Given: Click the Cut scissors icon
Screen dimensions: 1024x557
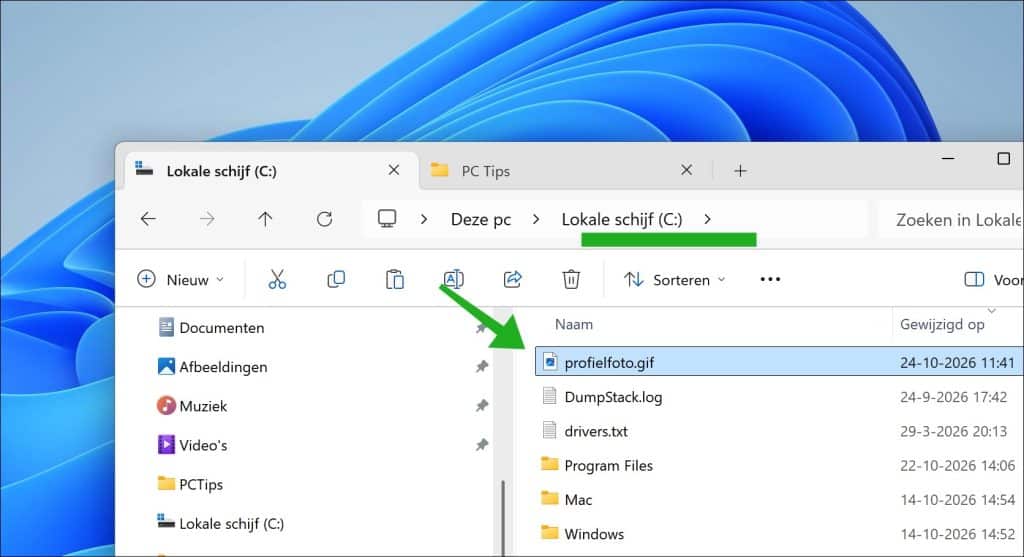Looking at the screenshot, I should [277, 279].
